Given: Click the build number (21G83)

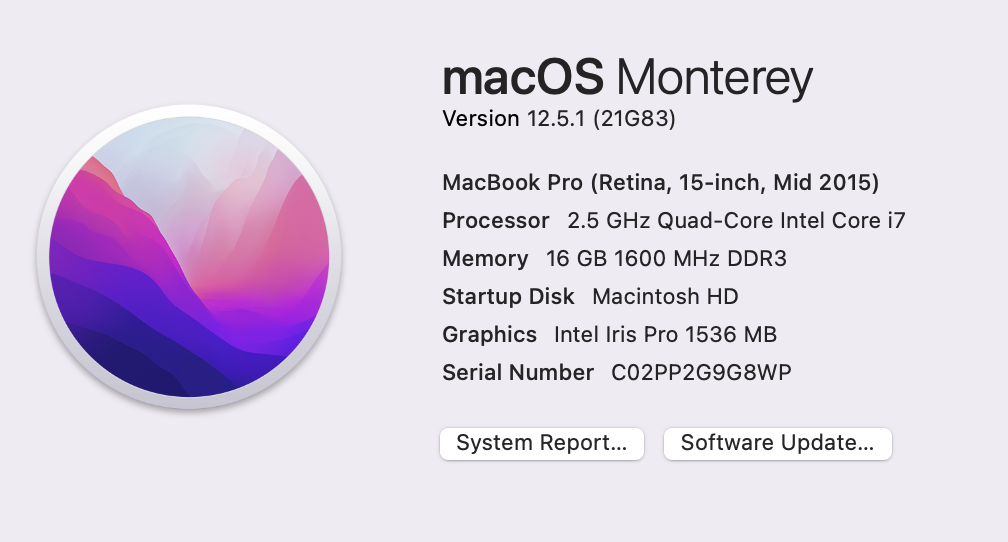Looking at the screenshot, I should click(634, 118).
